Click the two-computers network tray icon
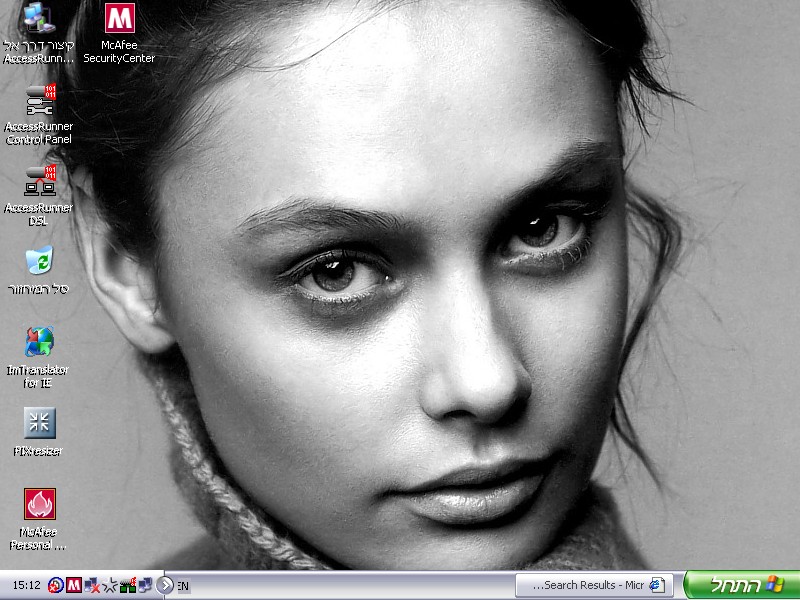 pos(144,585)
